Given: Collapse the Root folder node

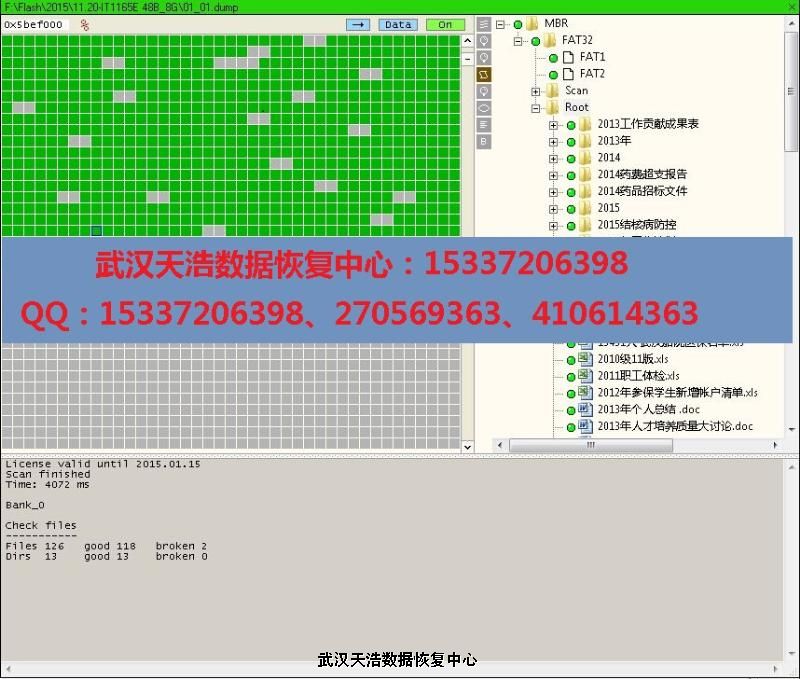Looking at the screenshot, I should click(x=536, y=108).
